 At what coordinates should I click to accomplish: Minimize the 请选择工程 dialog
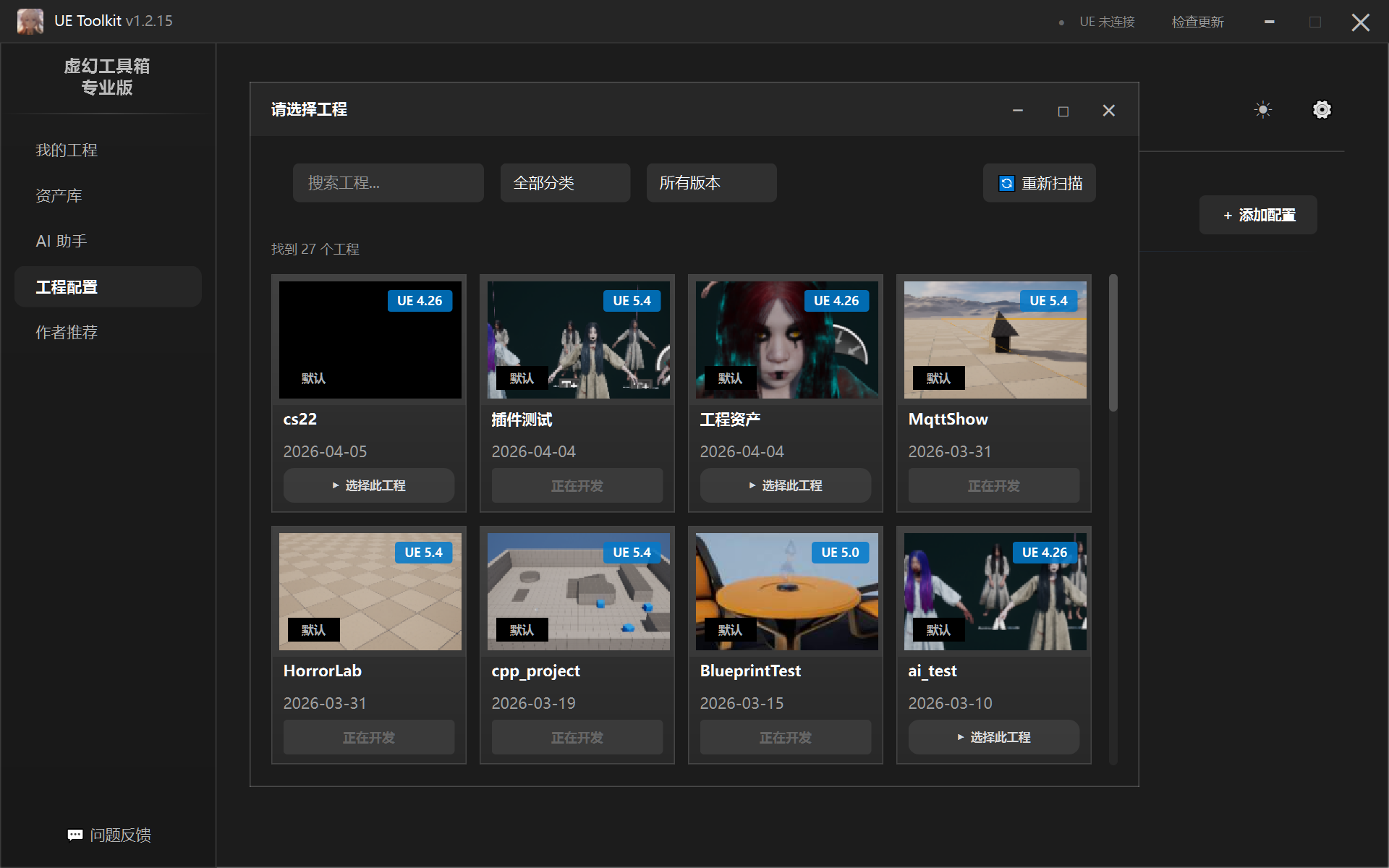click(x=1018, y=111)
